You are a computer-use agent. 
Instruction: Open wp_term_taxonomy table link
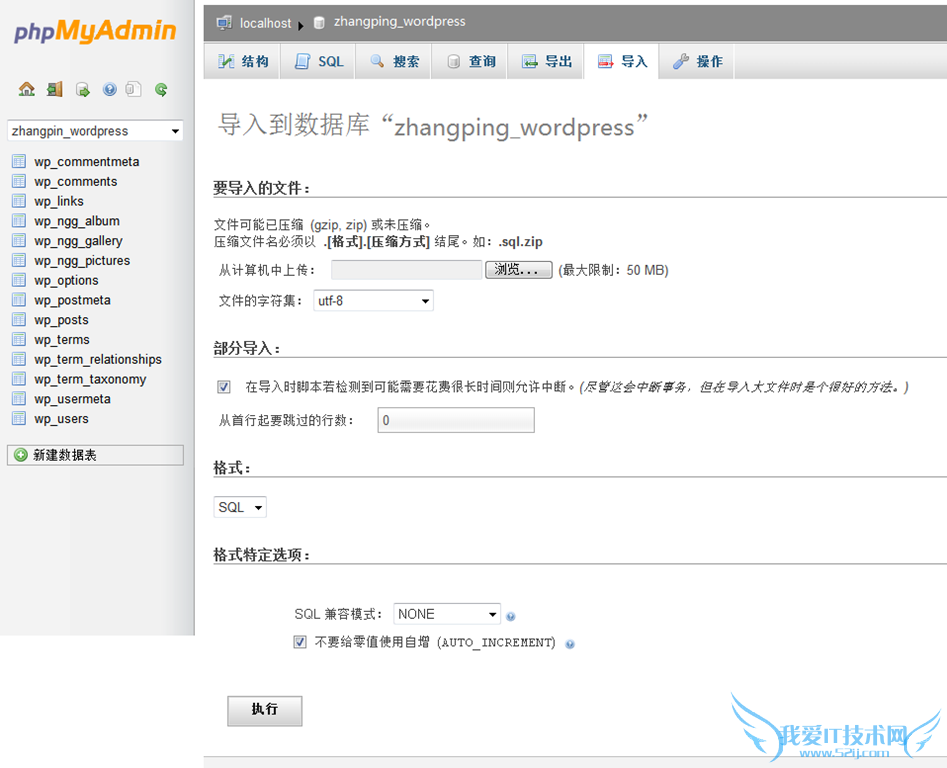tap(90, 379)
